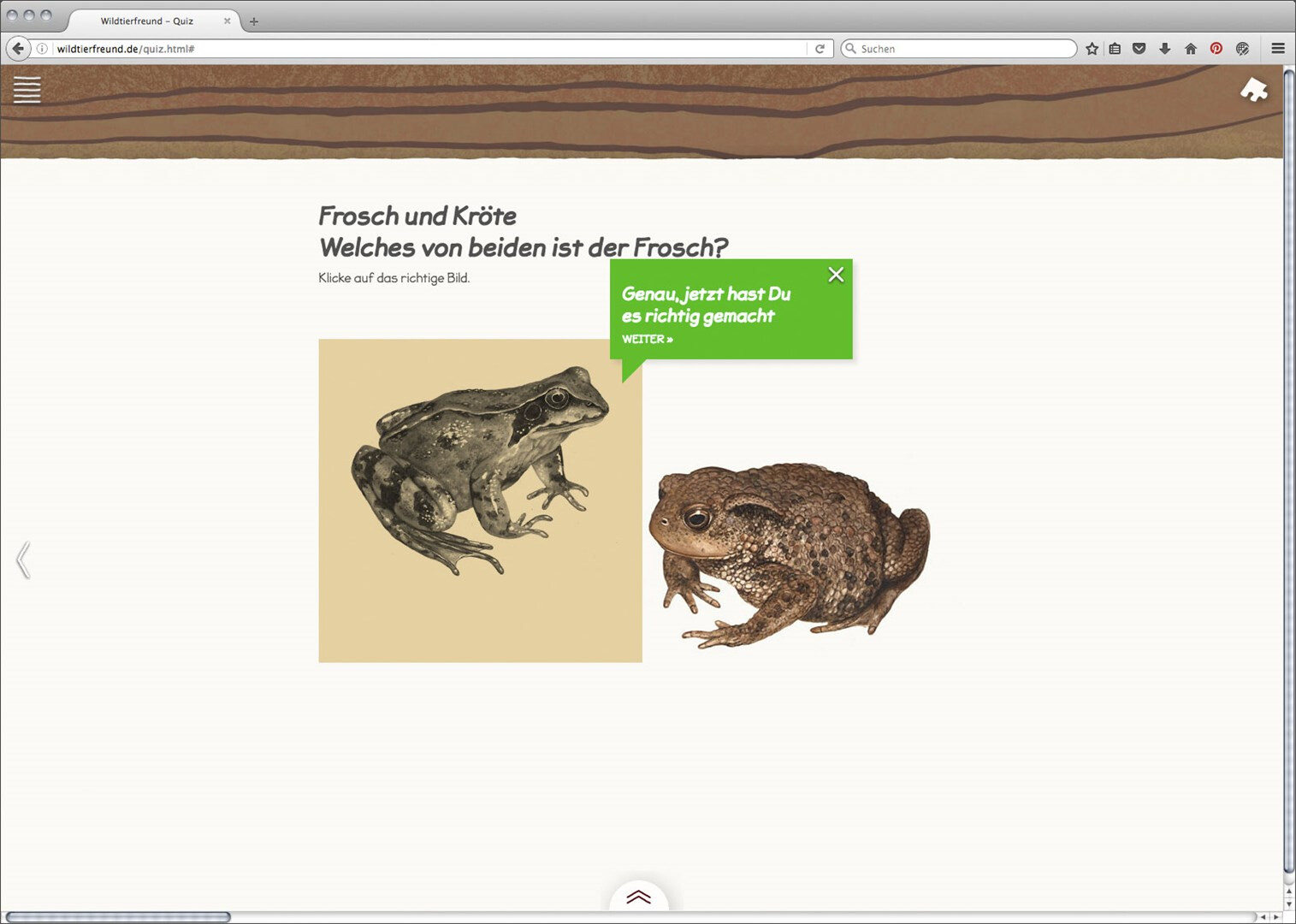The width and height of the screenshot is (1296, 924).
Task: Focus the Suchen search field
Action: [962, 49]
